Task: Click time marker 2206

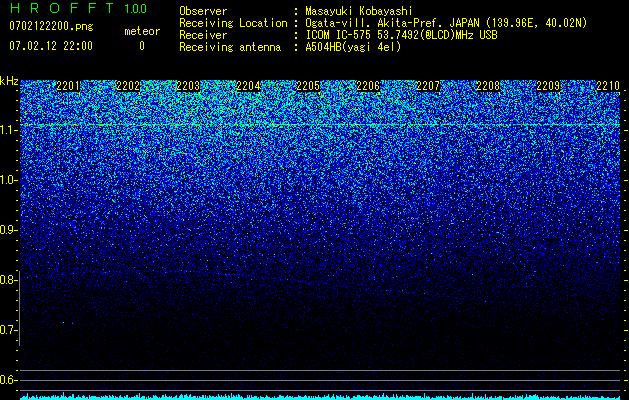Action: point(368,86)
